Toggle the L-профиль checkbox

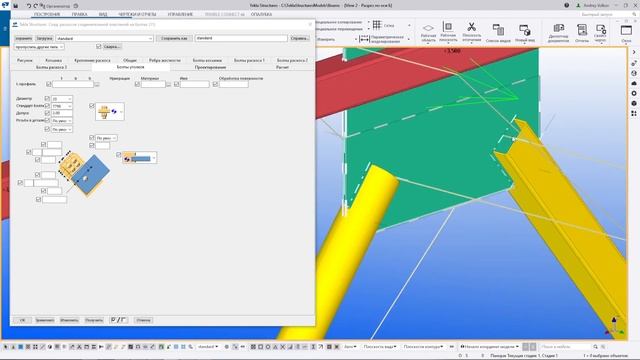click(x=49, y=84)
